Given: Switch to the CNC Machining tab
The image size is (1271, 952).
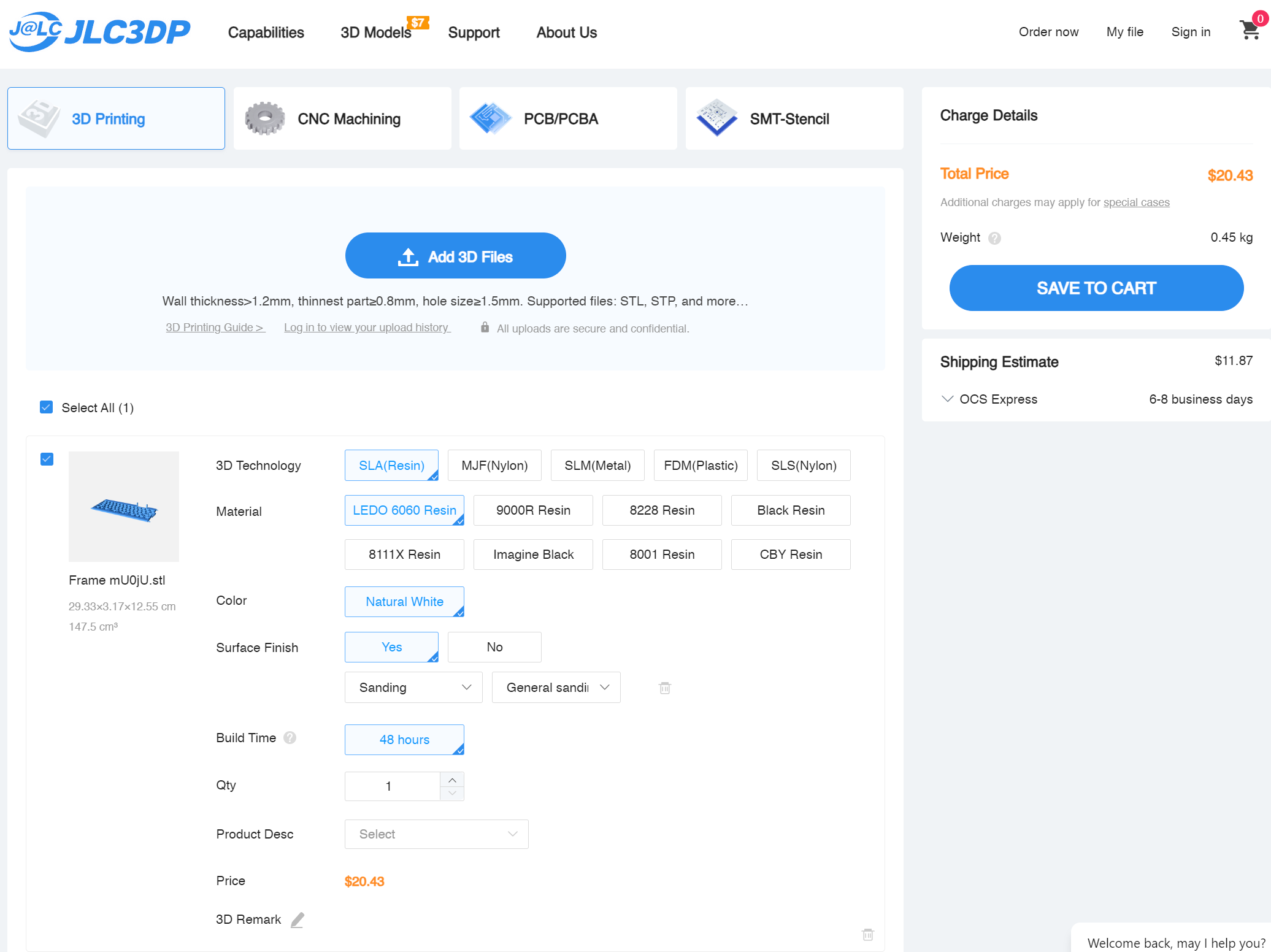Looking at the screenshot, I should pos(342,118).
